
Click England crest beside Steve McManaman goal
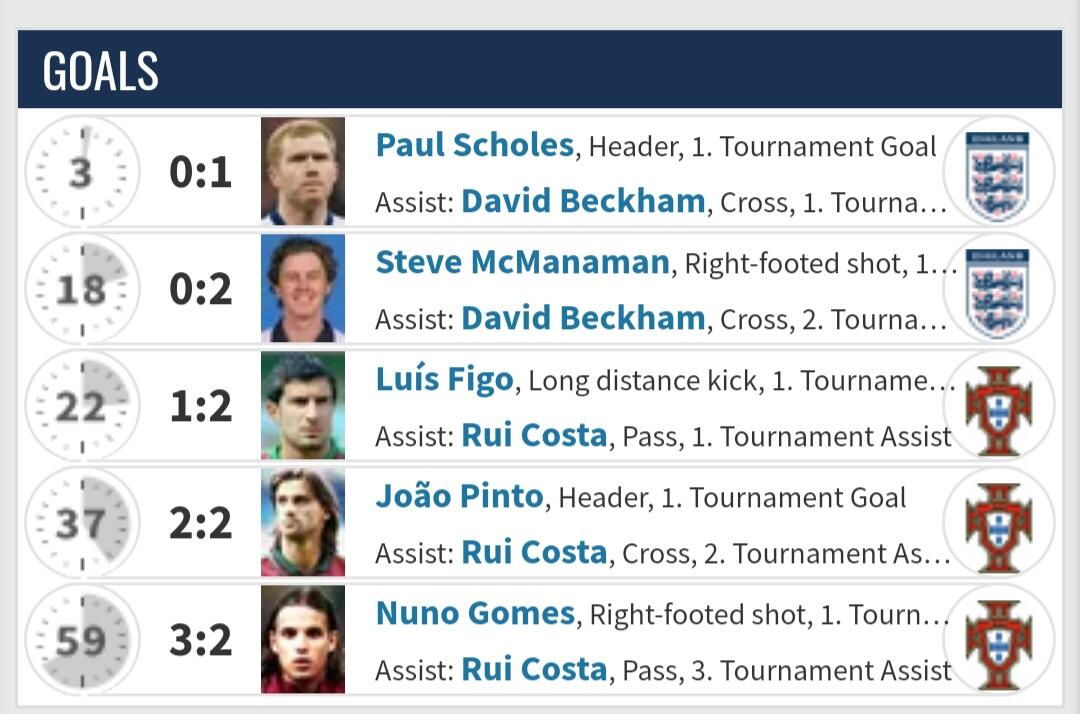[997, 290]
